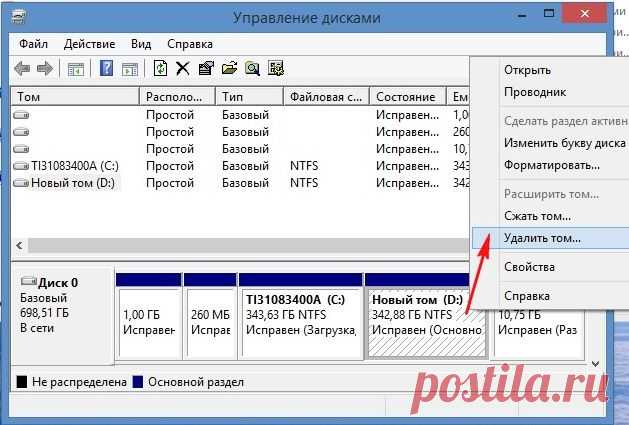The height and width of the screenshot is (425, 629).
Task: Minimize the Управление дисками window
Action: 522,15
